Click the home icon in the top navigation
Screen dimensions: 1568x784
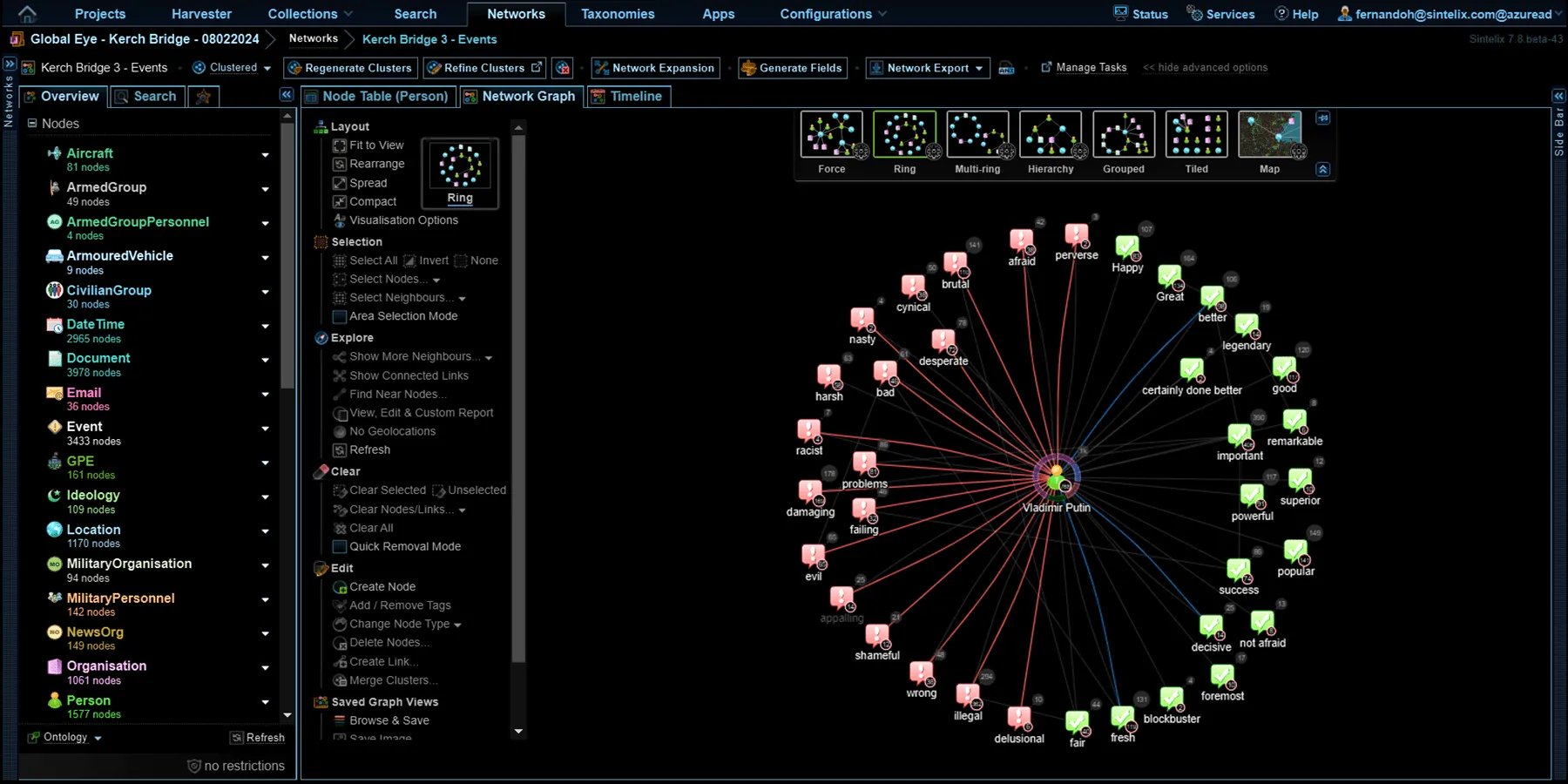click(26, 13)
